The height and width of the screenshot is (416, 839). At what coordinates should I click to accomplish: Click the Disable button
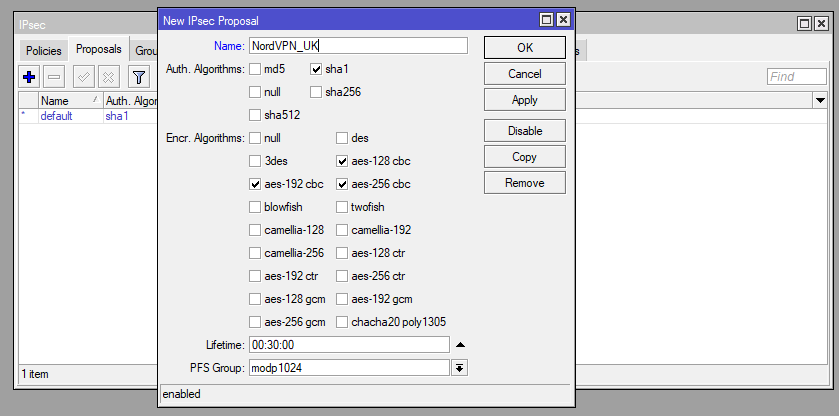tap(525, 131)
